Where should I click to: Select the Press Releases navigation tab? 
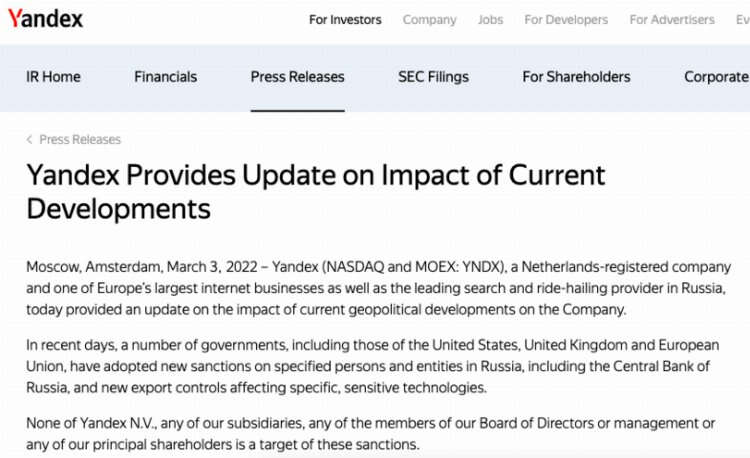[297, 77]
